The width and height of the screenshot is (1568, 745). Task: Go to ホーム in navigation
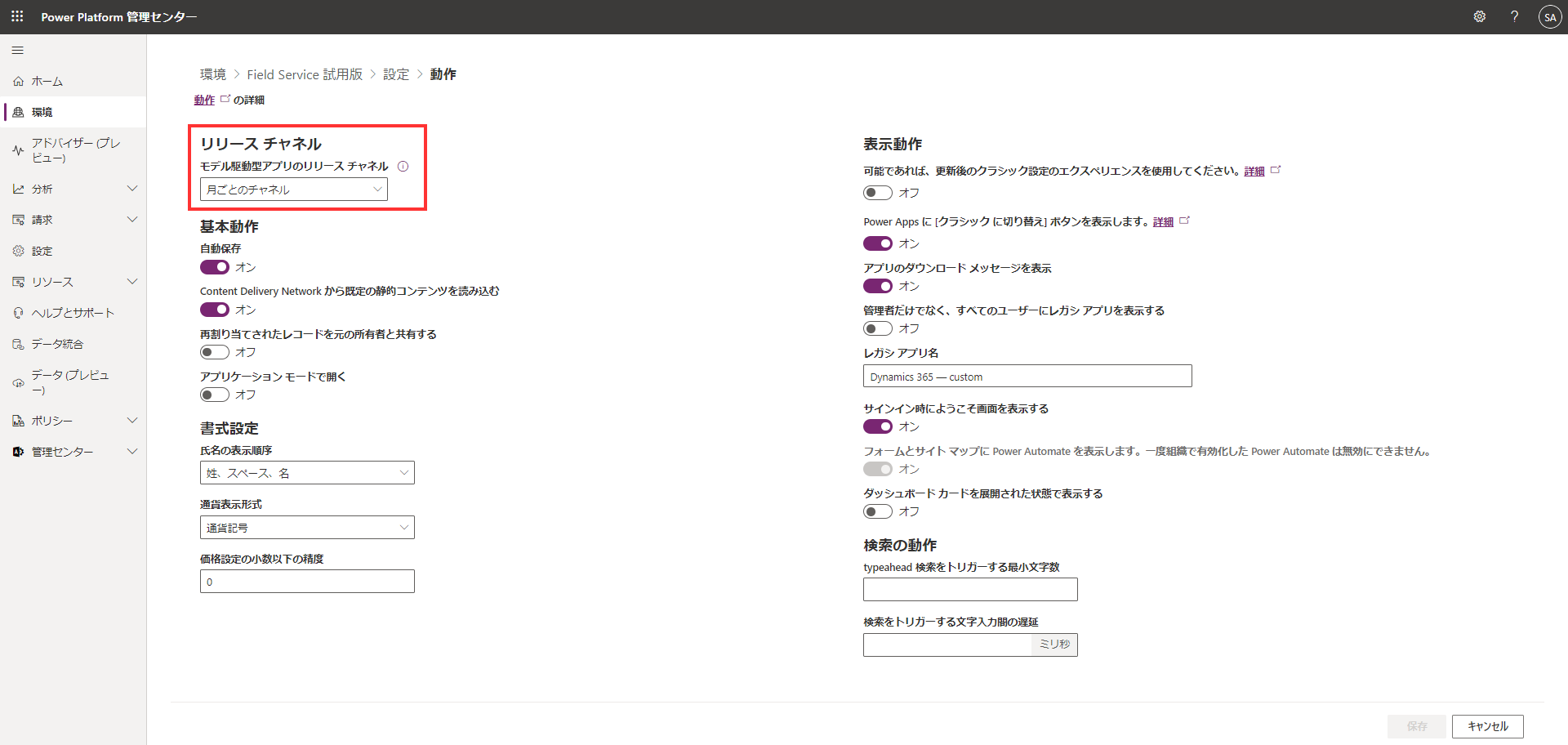coord(73,82)
